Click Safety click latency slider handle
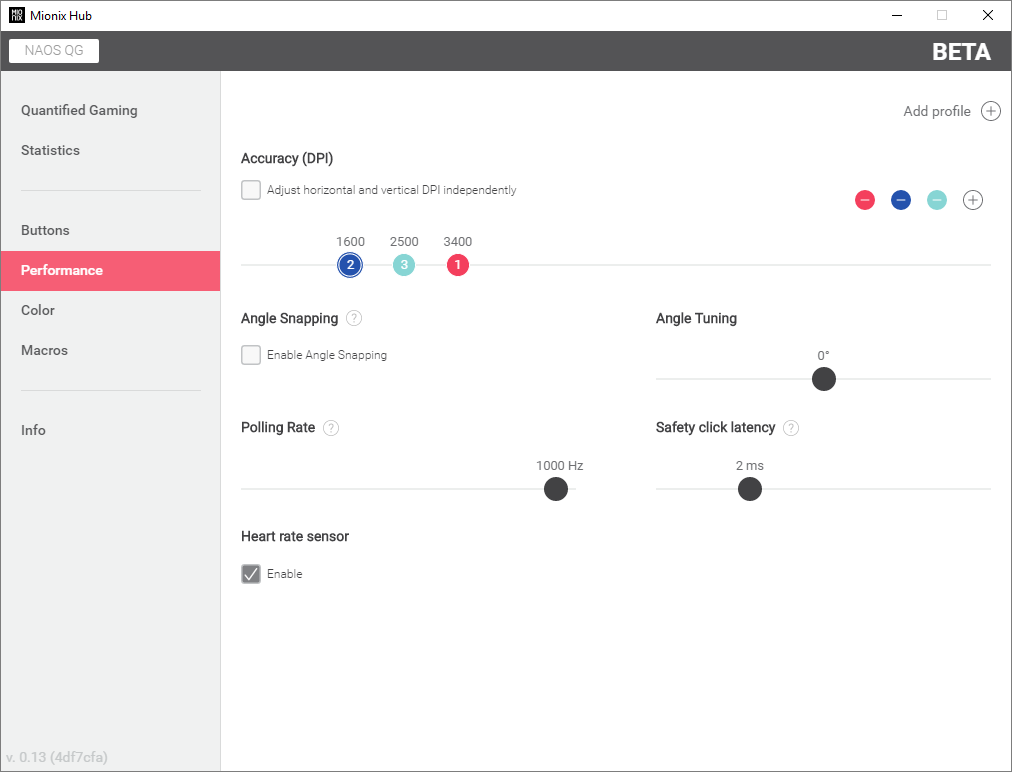Viewport: 1012px width, 772px height. (x=750, y=489)
